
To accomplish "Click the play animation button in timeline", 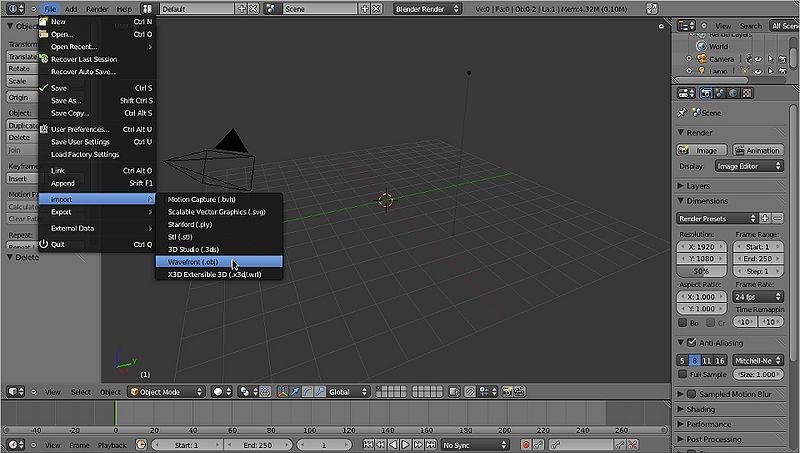I will tap(406, 444).
